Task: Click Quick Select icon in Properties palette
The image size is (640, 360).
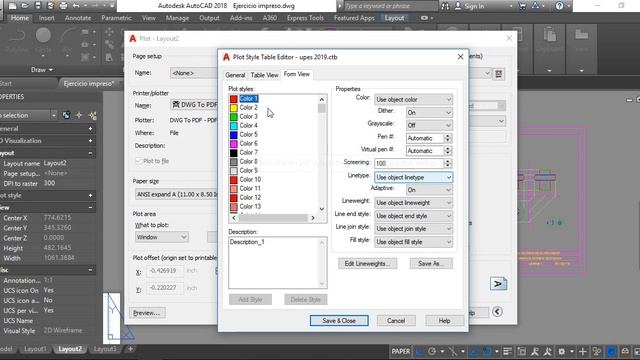Action: [93, 116]
